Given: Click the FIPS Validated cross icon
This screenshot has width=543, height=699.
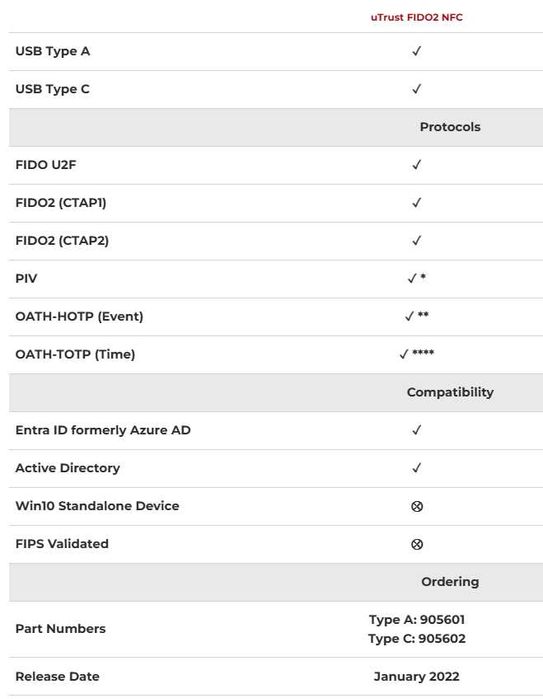Looking at the screenshot, I should (x=417, y=544).
